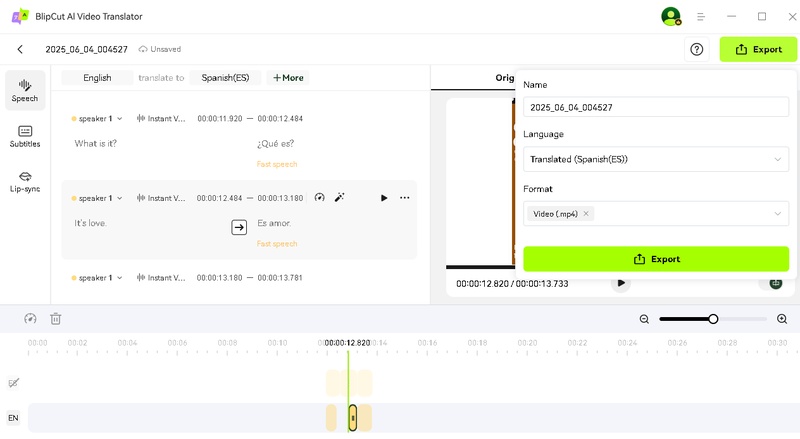This screenshot has height=439, width=800.
Task: Click the zoom in magnifier on timeline
Action: 782,319
